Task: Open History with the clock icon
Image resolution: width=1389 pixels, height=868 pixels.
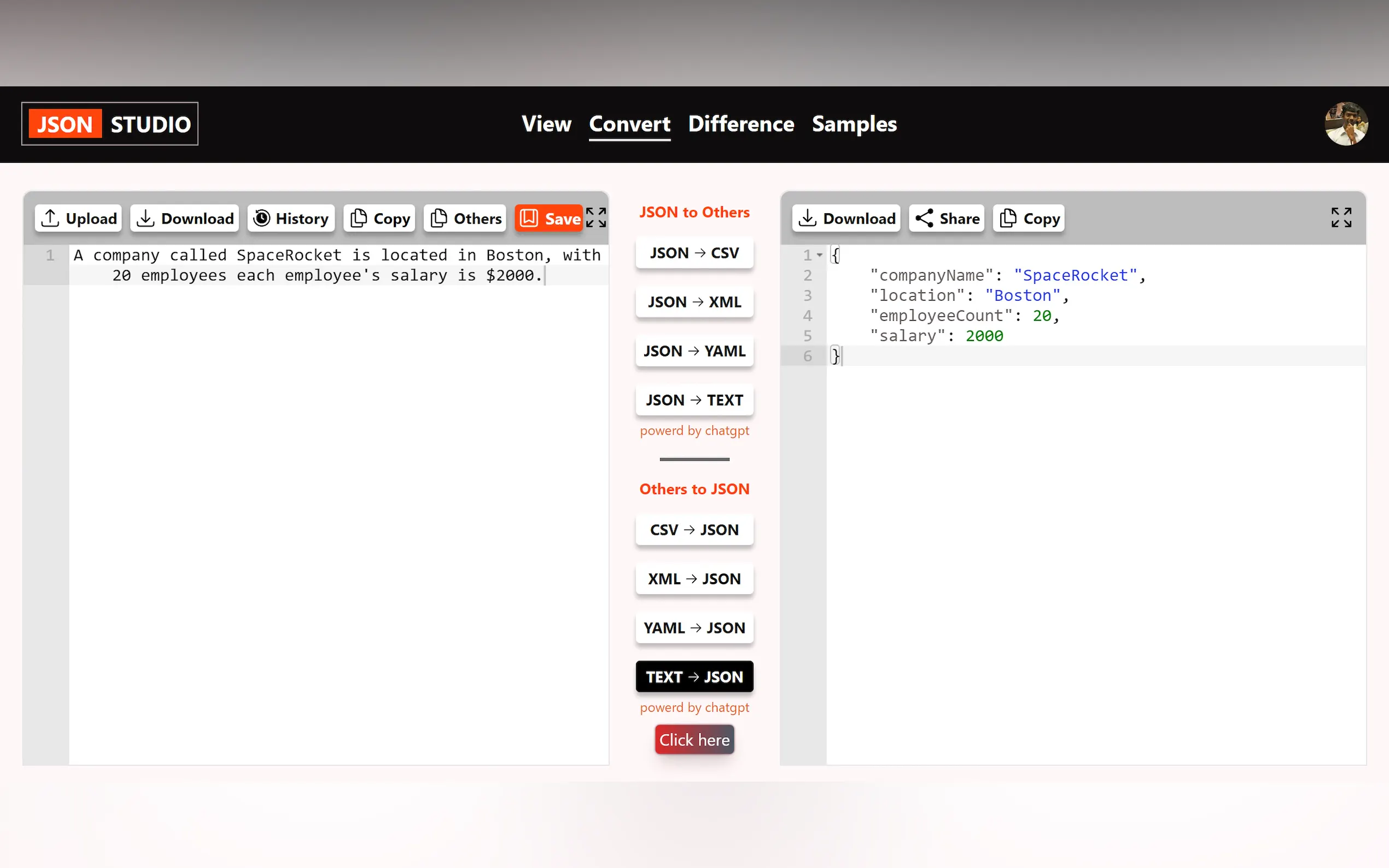Action: pyautogui.click(x=262, y=218)
